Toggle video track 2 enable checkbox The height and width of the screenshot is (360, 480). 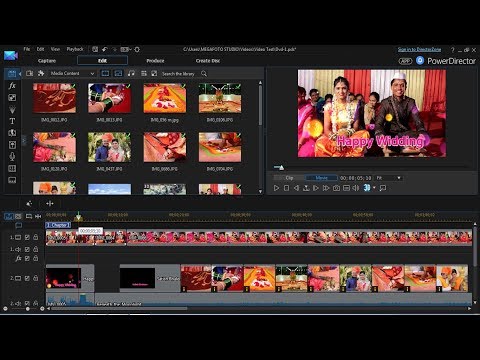click(x=27, y=278)
